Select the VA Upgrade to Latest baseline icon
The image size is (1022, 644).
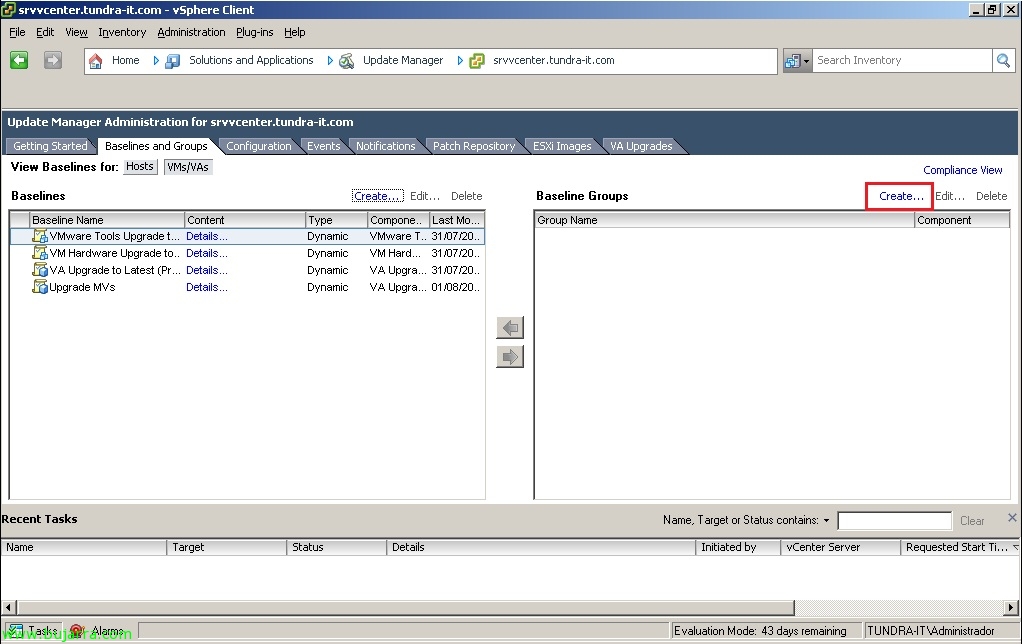point(40,270)
